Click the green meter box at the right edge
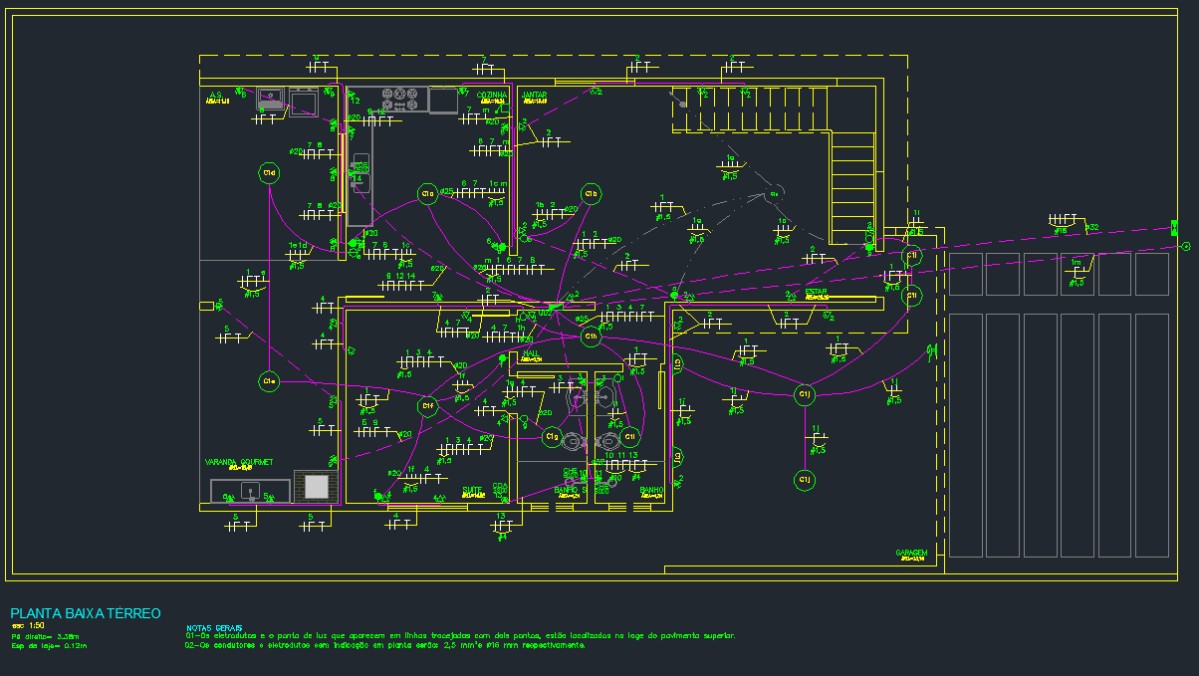Viewport: 1199px width, 676px height. [x=1174, y=228]
